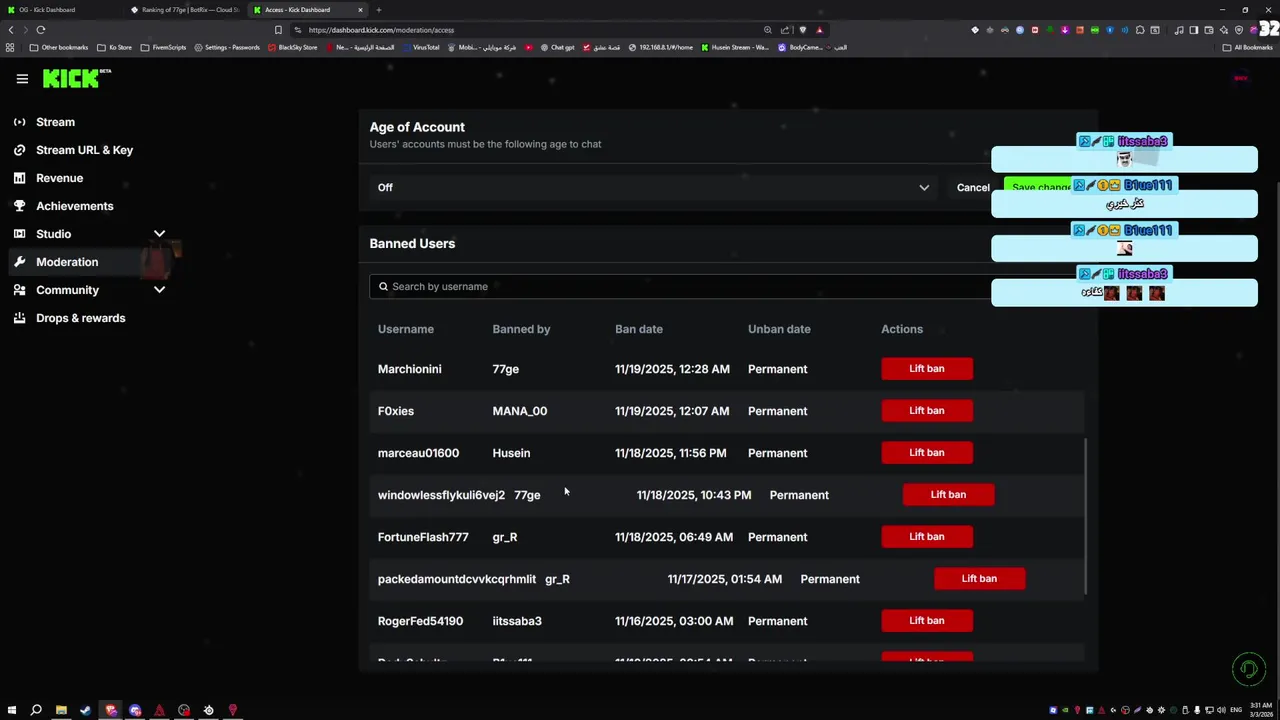
Task: Lift ban for F0xies
Action: coord(926,411)
